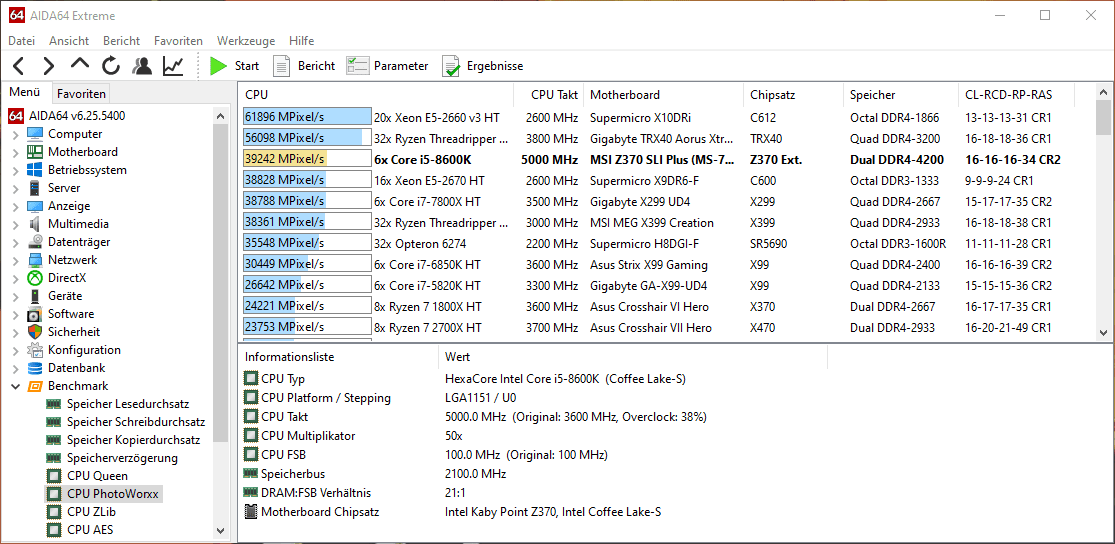This screenshot has height=544, width=1115.
Task: Click the Back navigation arrow
Action: click(x=18, y=66)
